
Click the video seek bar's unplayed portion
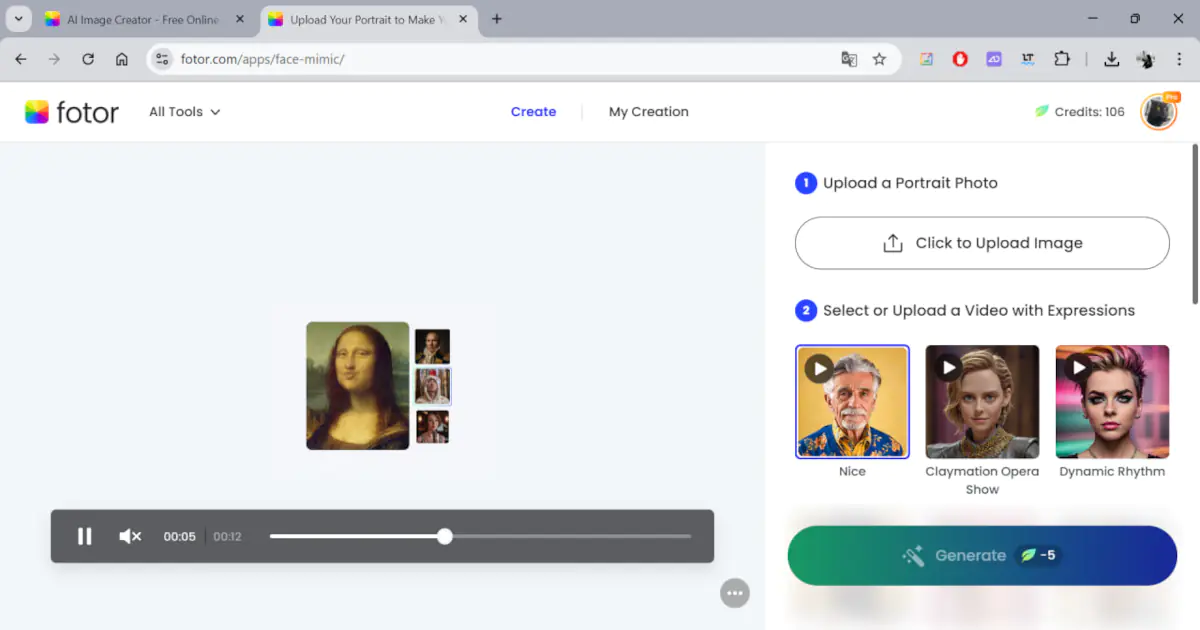[x=571, y=537]
